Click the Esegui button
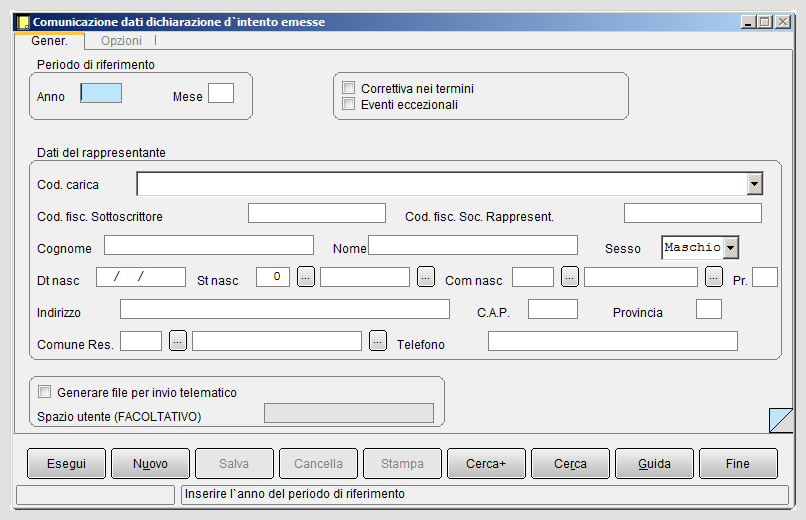This screenshot has width=806, height=520. tap(66, 463)
